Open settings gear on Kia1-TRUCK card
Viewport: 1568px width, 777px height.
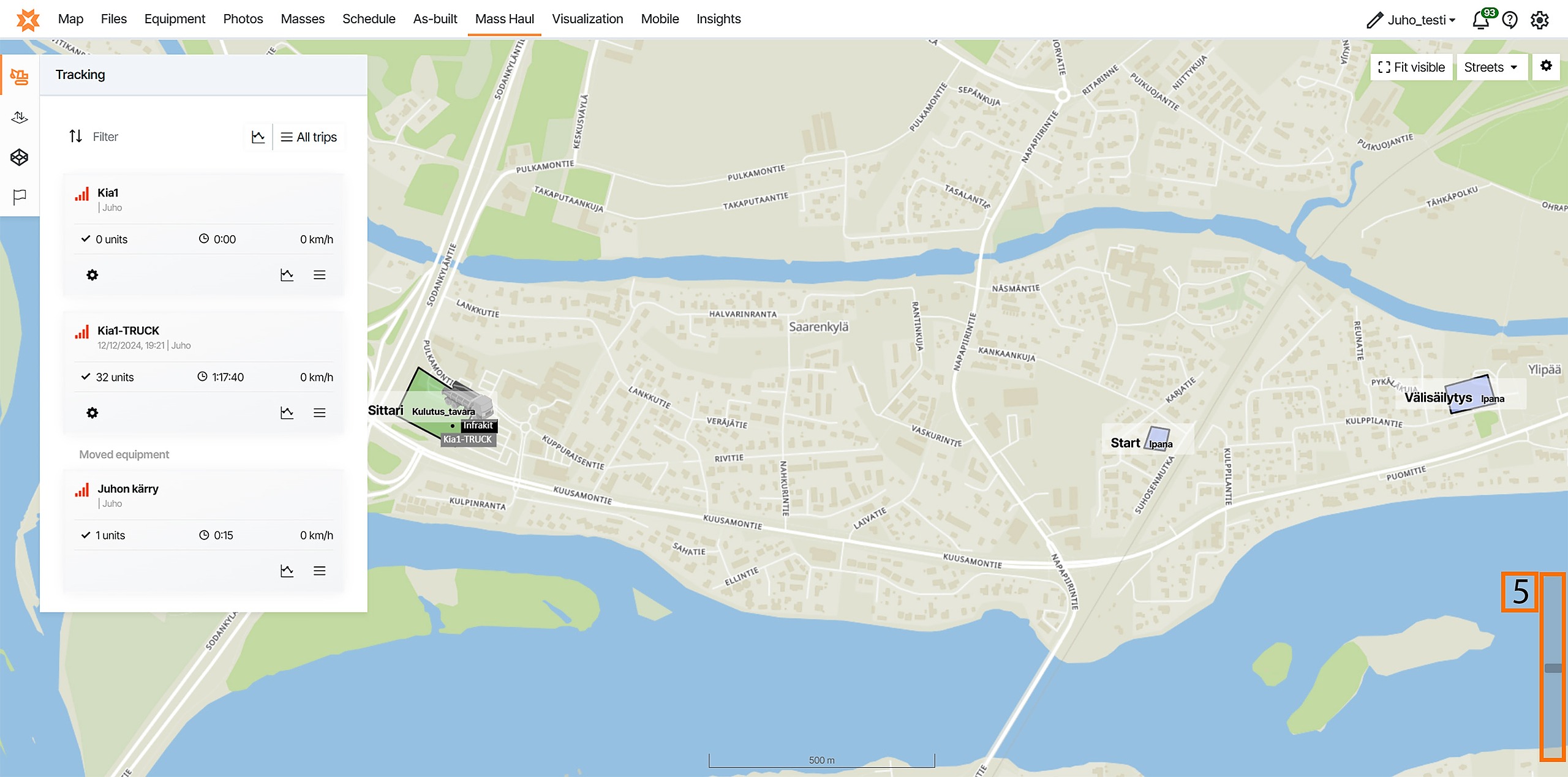coord(92,413)
